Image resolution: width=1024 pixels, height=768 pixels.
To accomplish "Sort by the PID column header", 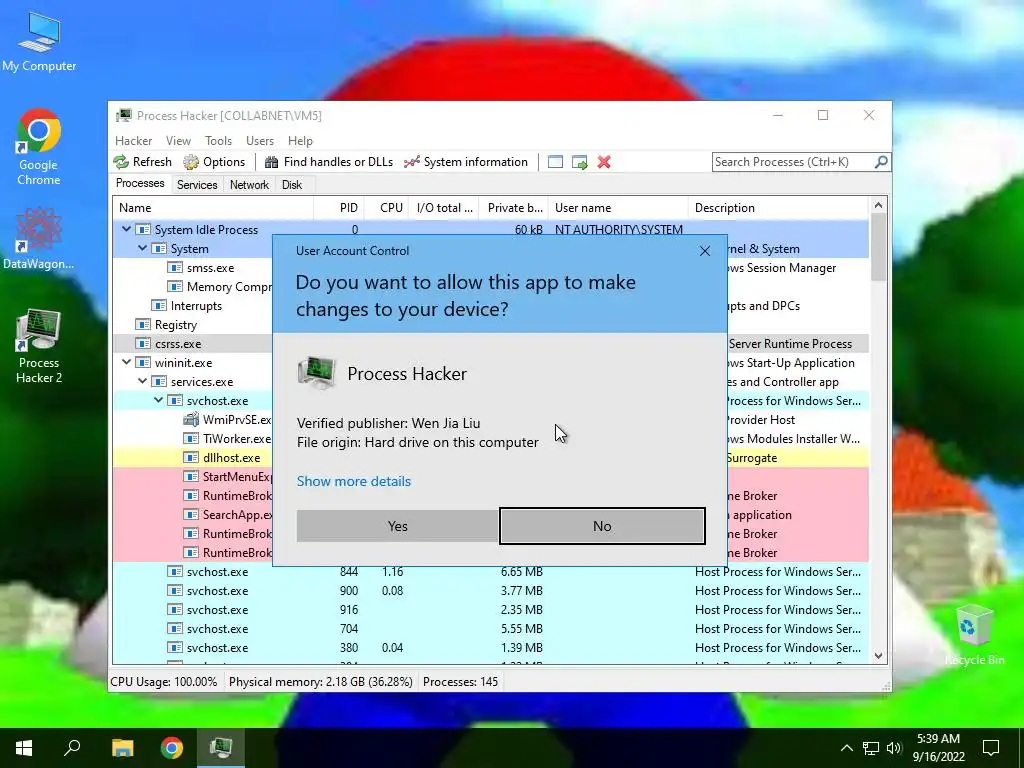I will click(x=339, y=208).
